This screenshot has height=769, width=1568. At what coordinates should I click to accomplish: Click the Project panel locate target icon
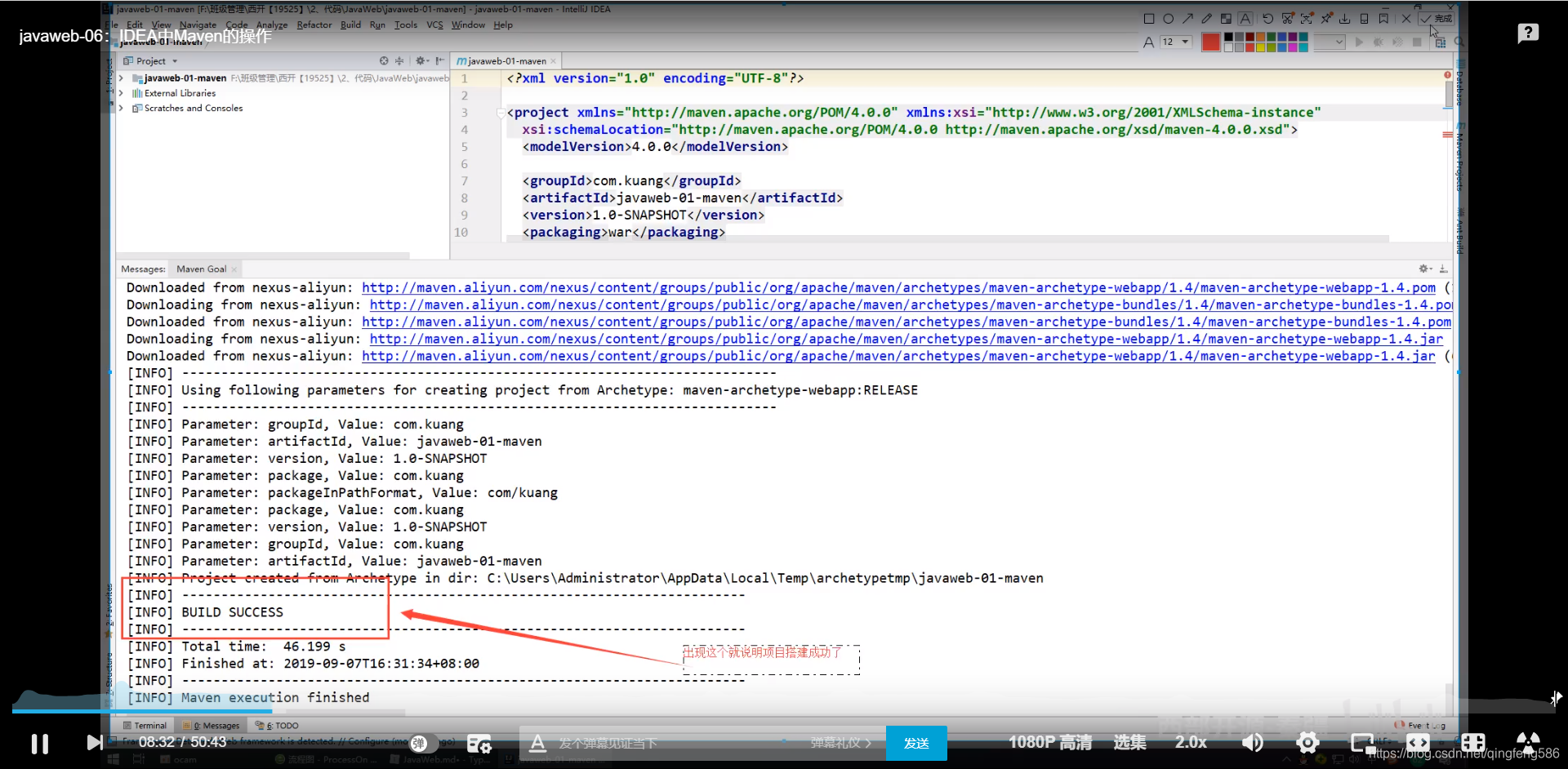point(384,61)
